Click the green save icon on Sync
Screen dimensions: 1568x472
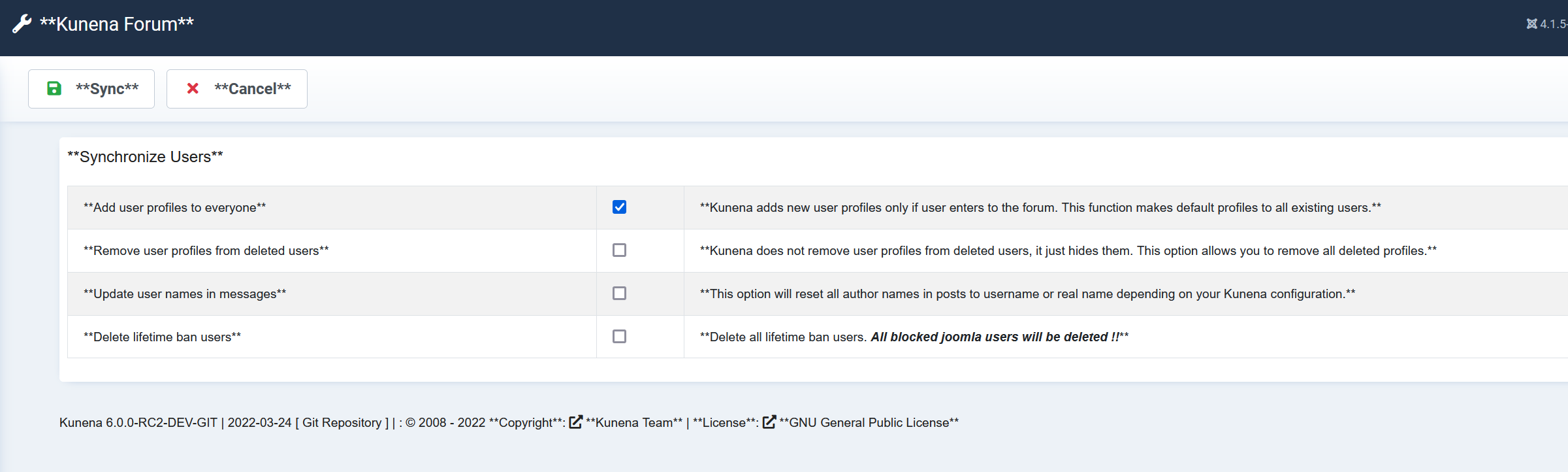coord(54,88)
